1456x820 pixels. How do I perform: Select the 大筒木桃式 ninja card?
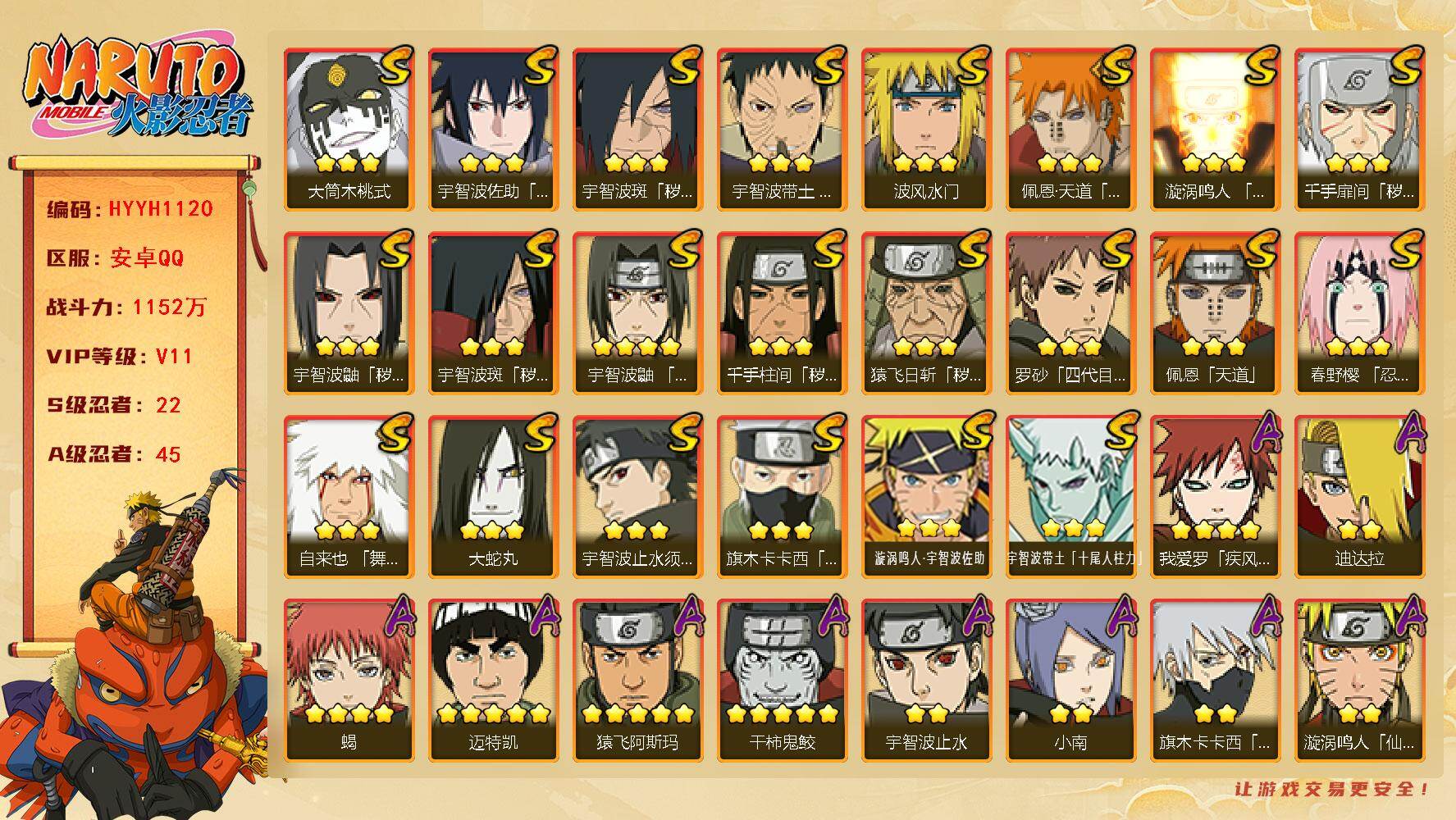point(349,129)
